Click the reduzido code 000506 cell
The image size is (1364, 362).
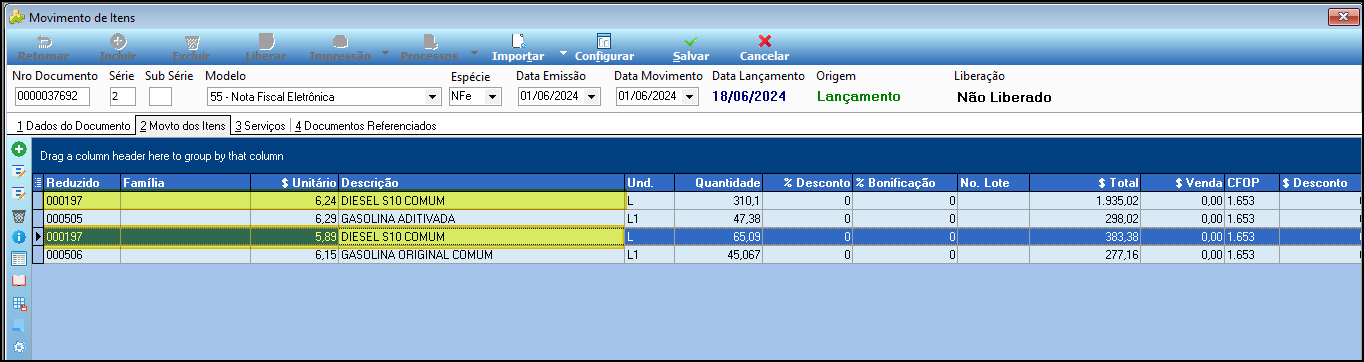82,255
